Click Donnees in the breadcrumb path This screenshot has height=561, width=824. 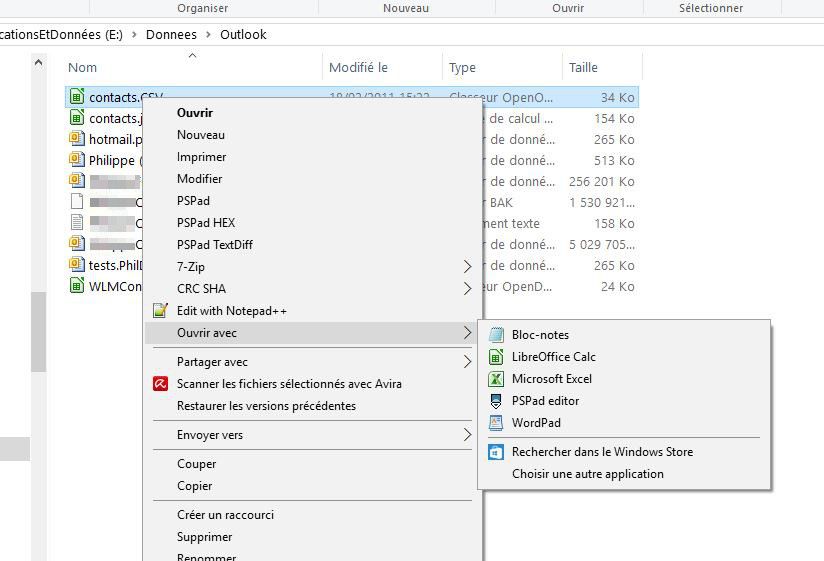click(171, 34)
